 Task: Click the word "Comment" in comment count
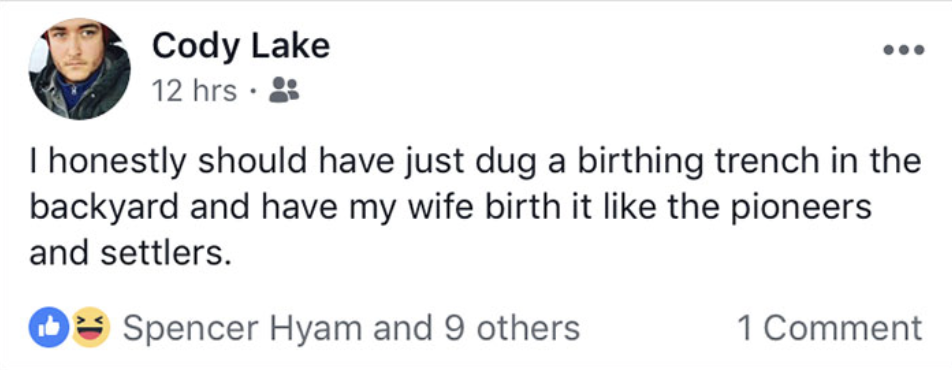[x=843, y=329]
